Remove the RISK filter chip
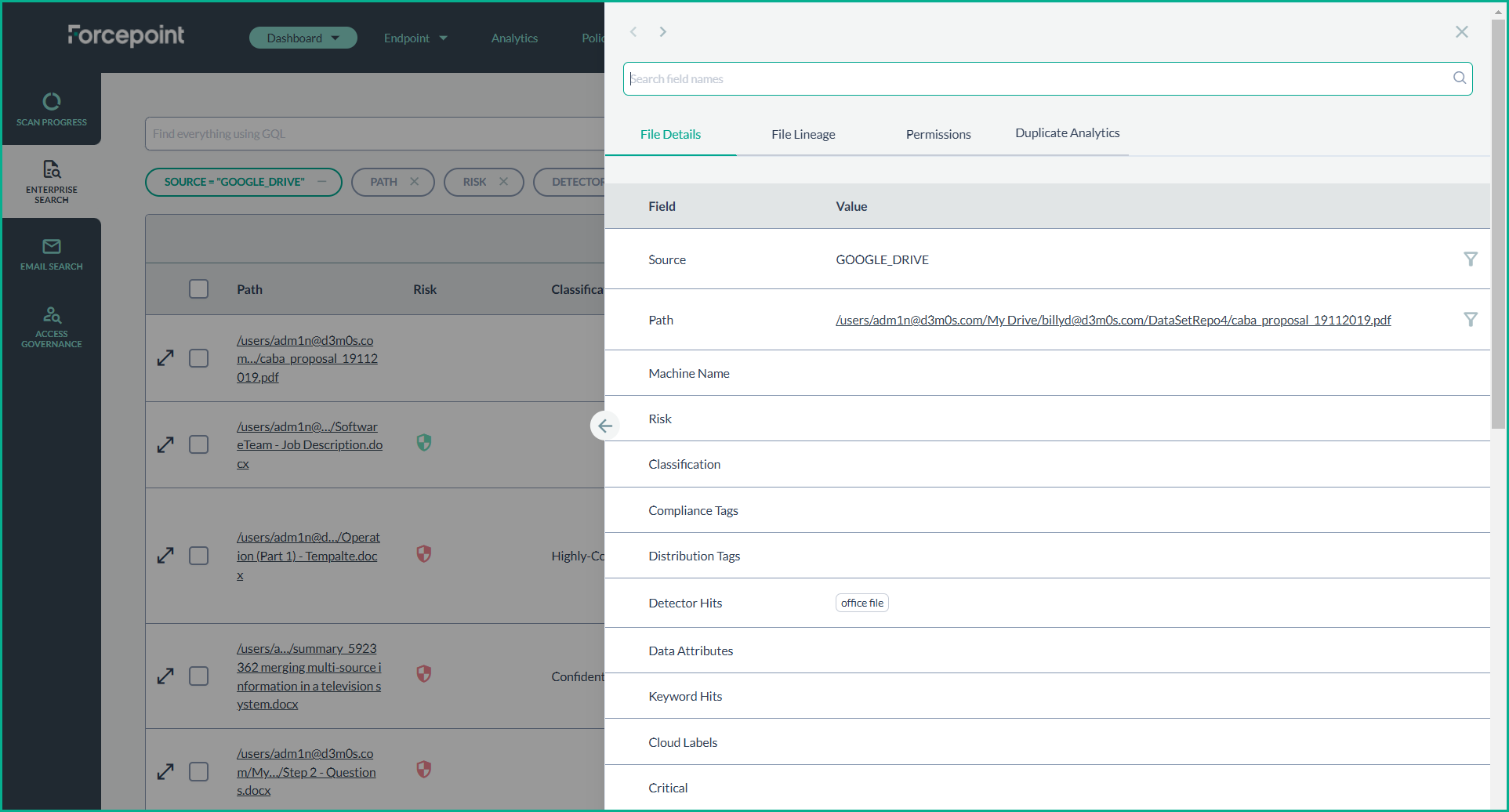This screenshot has height=812, width=1509. tap(503, 182)
